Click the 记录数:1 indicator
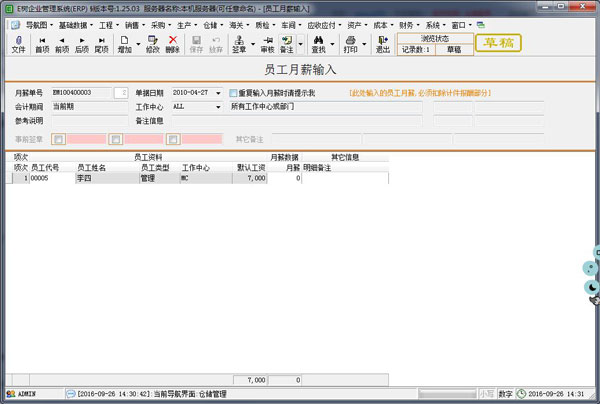600x404 pixels. pyautogui.click(x=416, y=50)
